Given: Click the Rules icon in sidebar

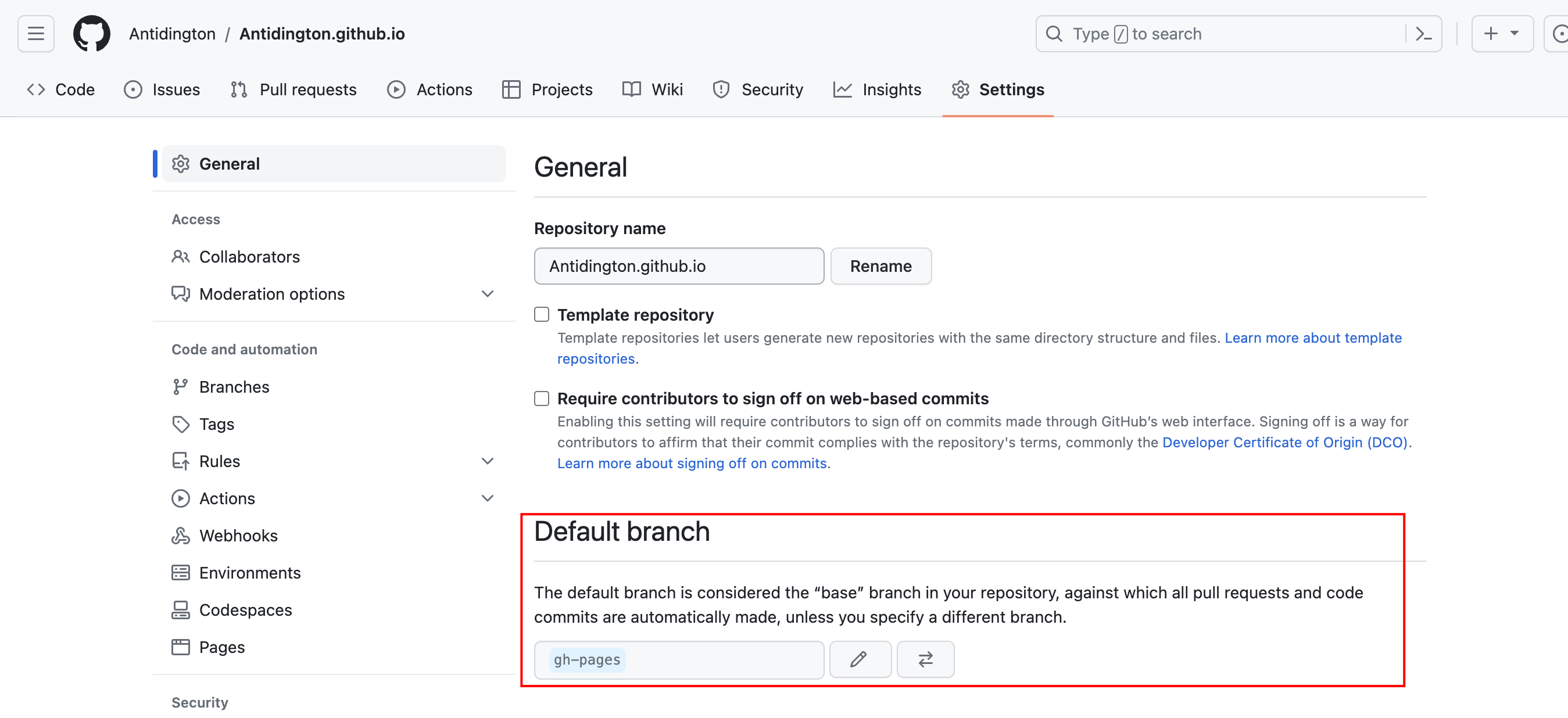Looking at the screenshot, I should point(180,461).
